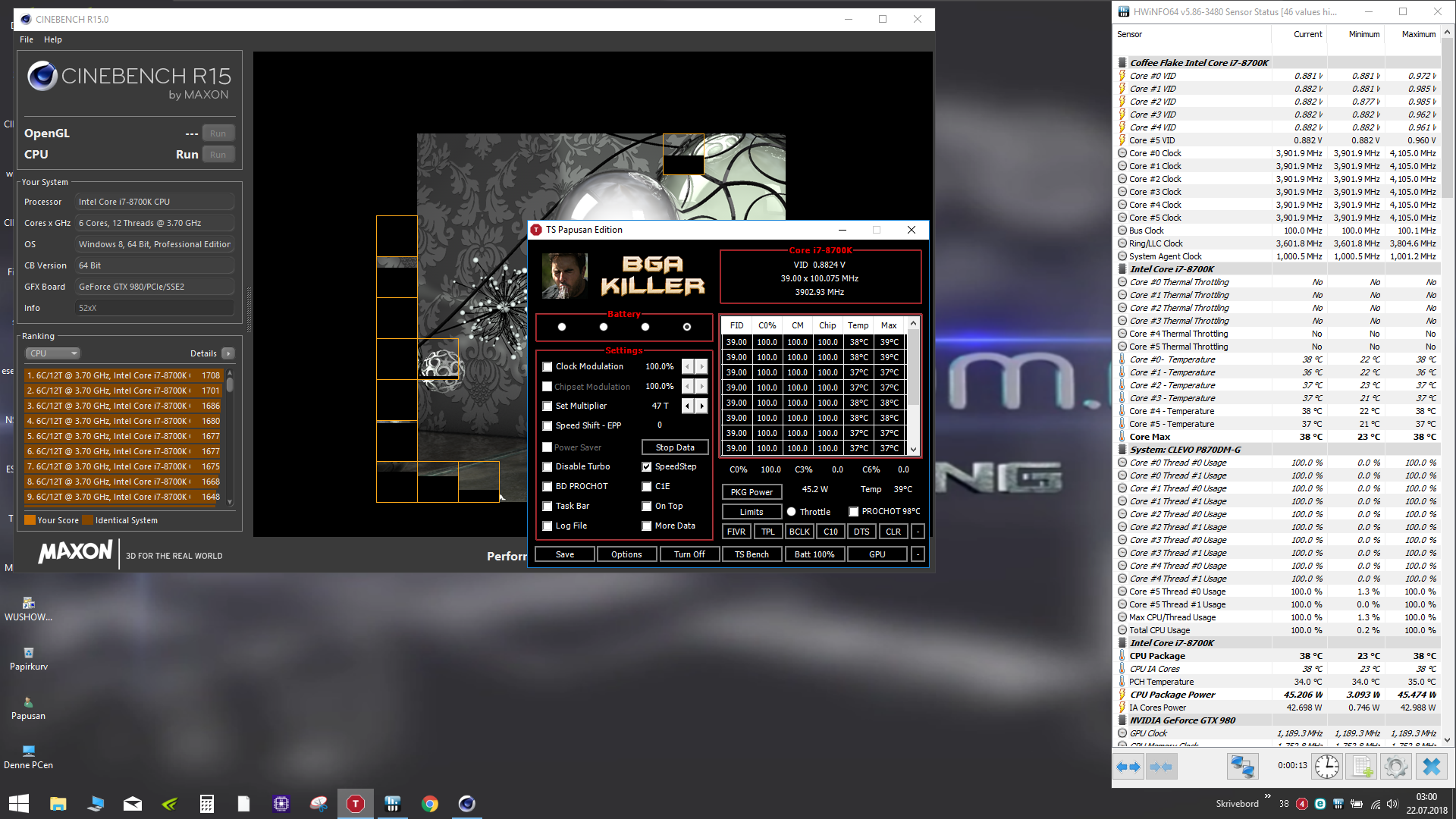Screen dimensions: 1456x819
Task: Expand ranking Details arrow button
Action: pyautogui.click(x=228, y=353)
